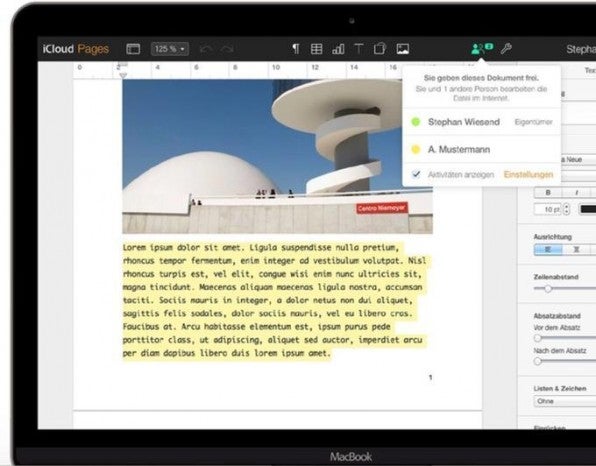Insert a chart using bar chart icon
This screenshot has width=596, height=466.
click(338, 49)
